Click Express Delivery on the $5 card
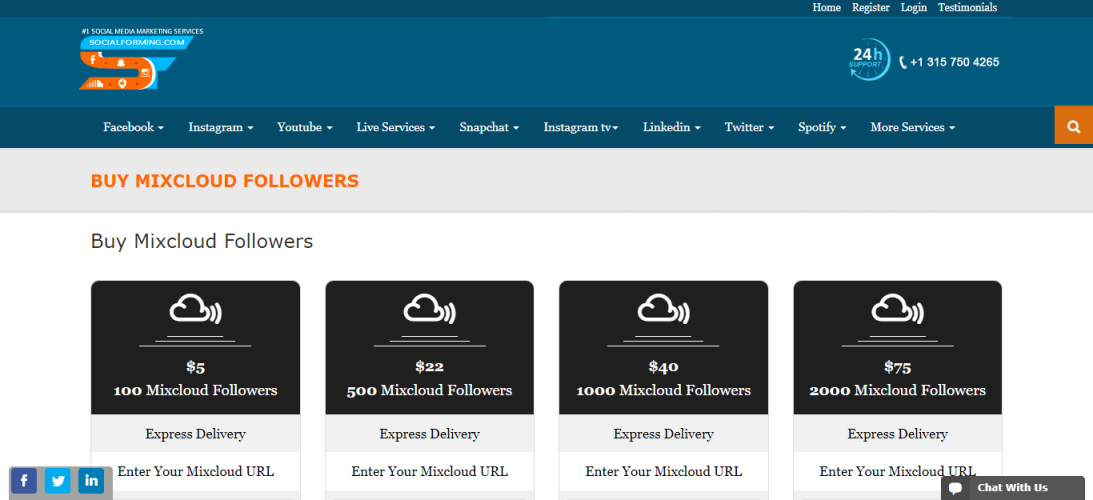The image size is (1093, 500). click(195, 434)
